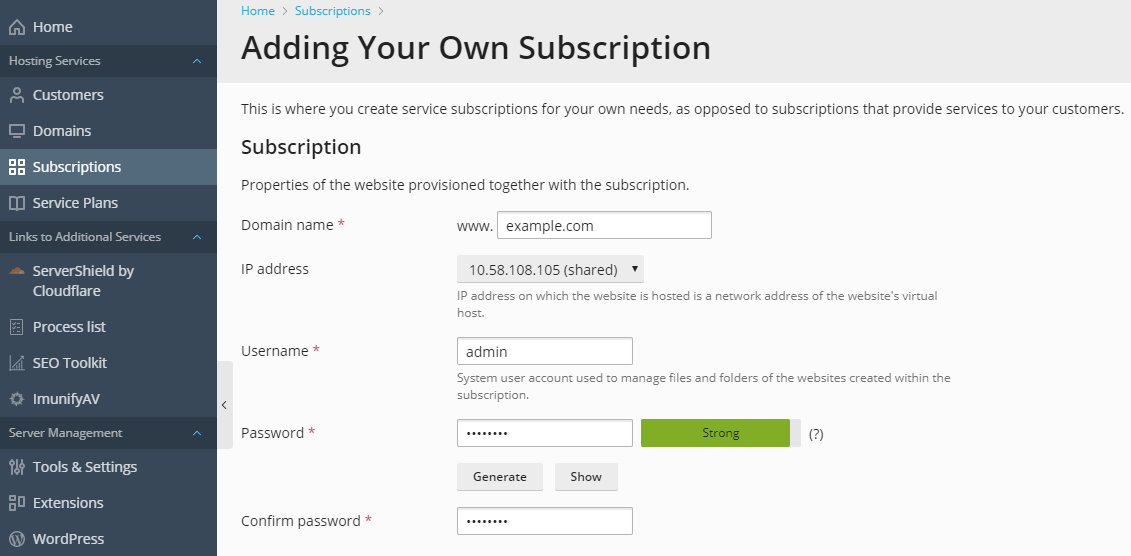1131x556 pixels.
Task: Click the Service Plans book icon
Action: click(17, 203)
